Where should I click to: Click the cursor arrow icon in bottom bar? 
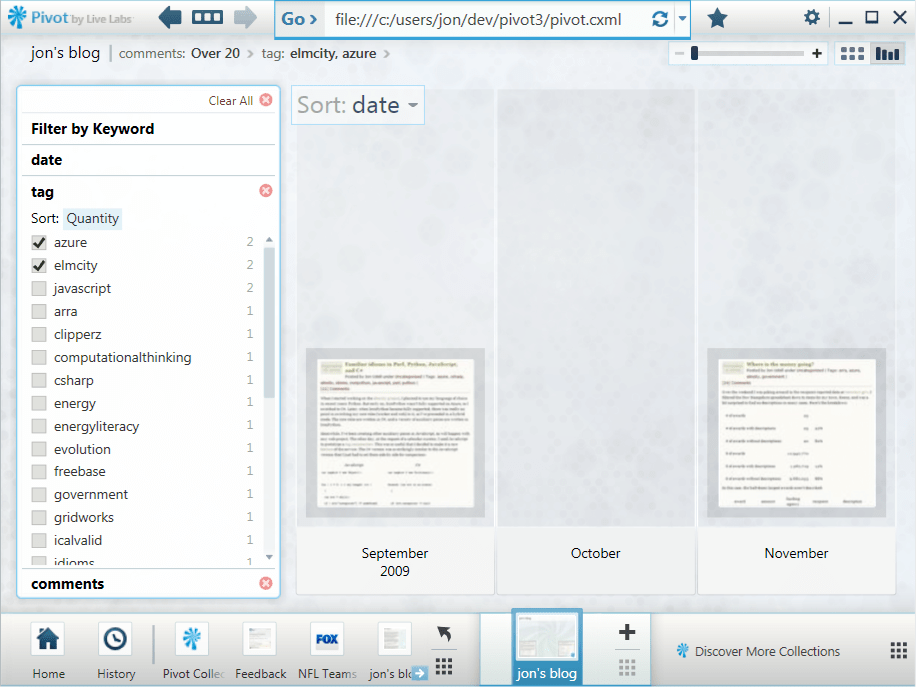[444, 633]
